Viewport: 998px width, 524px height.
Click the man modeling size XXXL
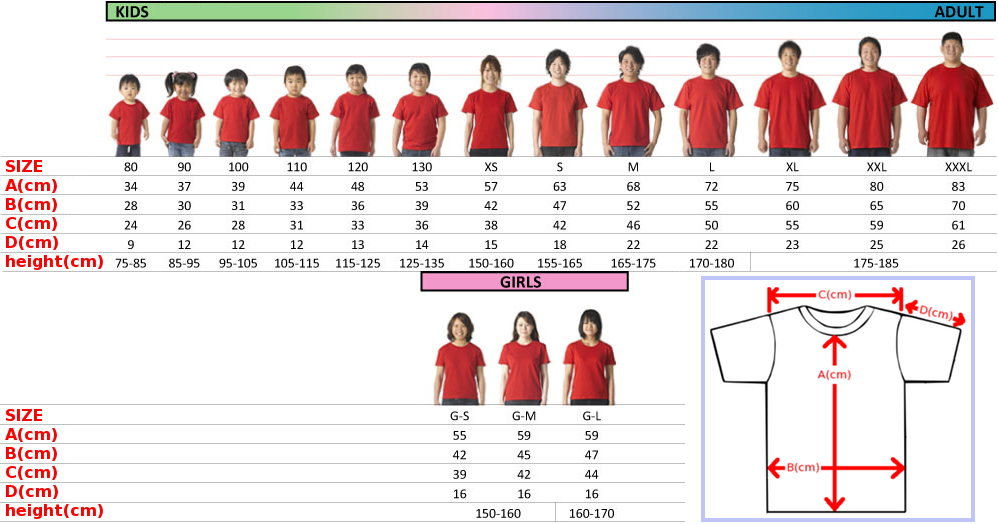point(952,94)
